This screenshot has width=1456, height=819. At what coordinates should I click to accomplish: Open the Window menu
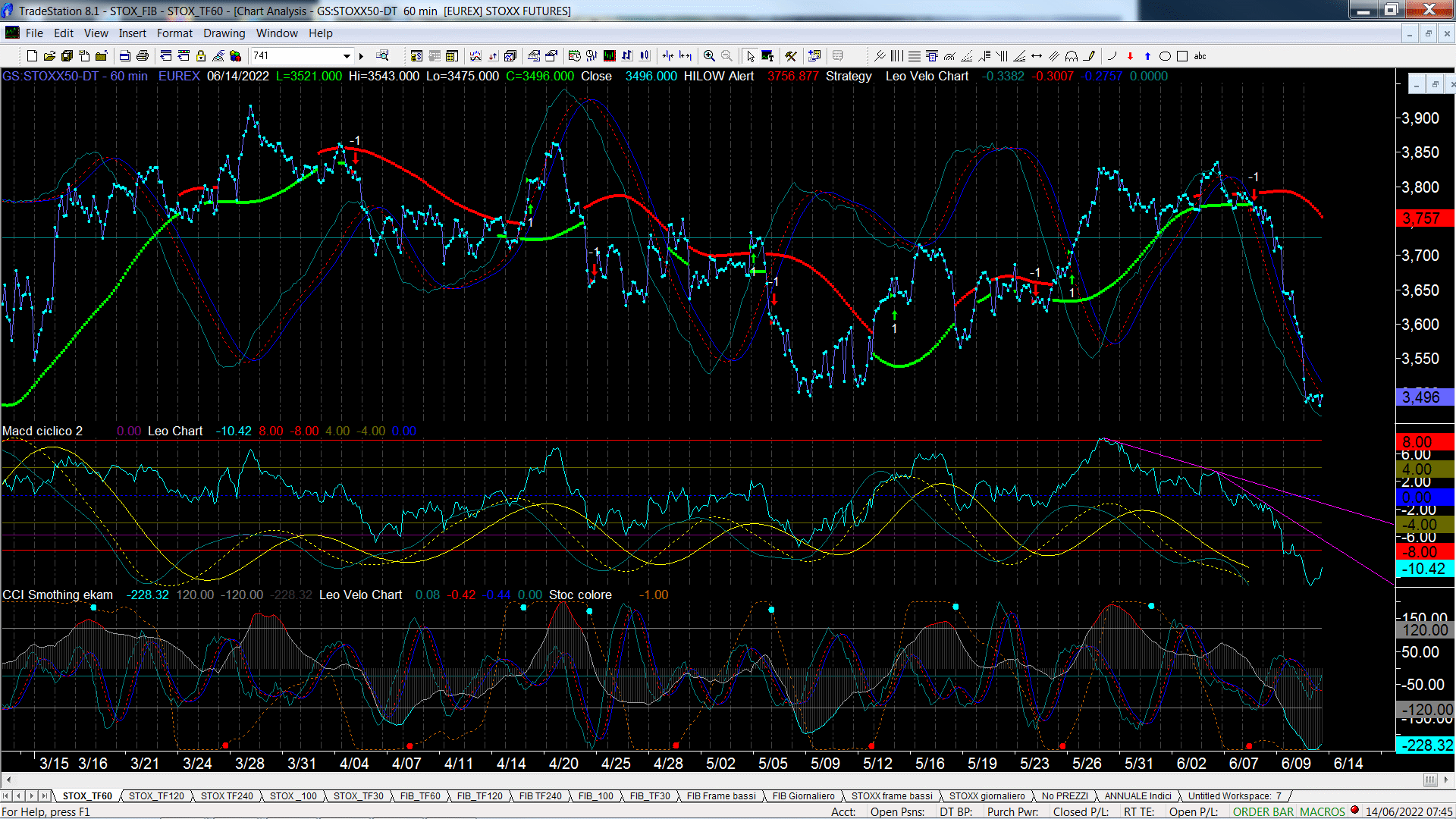277,33
